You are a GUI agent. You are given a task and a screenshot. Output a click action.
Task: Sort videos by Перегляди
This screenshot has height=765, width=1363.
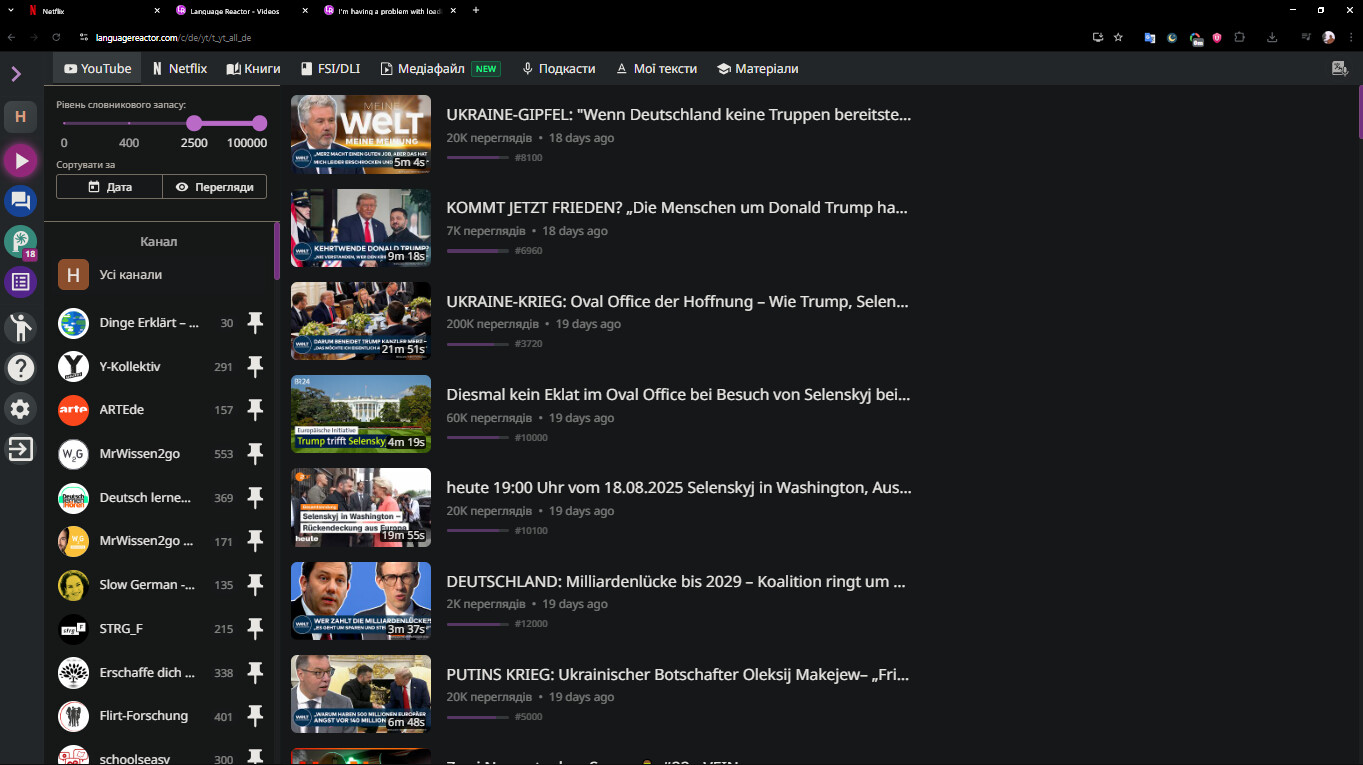(x=214, y=187)
